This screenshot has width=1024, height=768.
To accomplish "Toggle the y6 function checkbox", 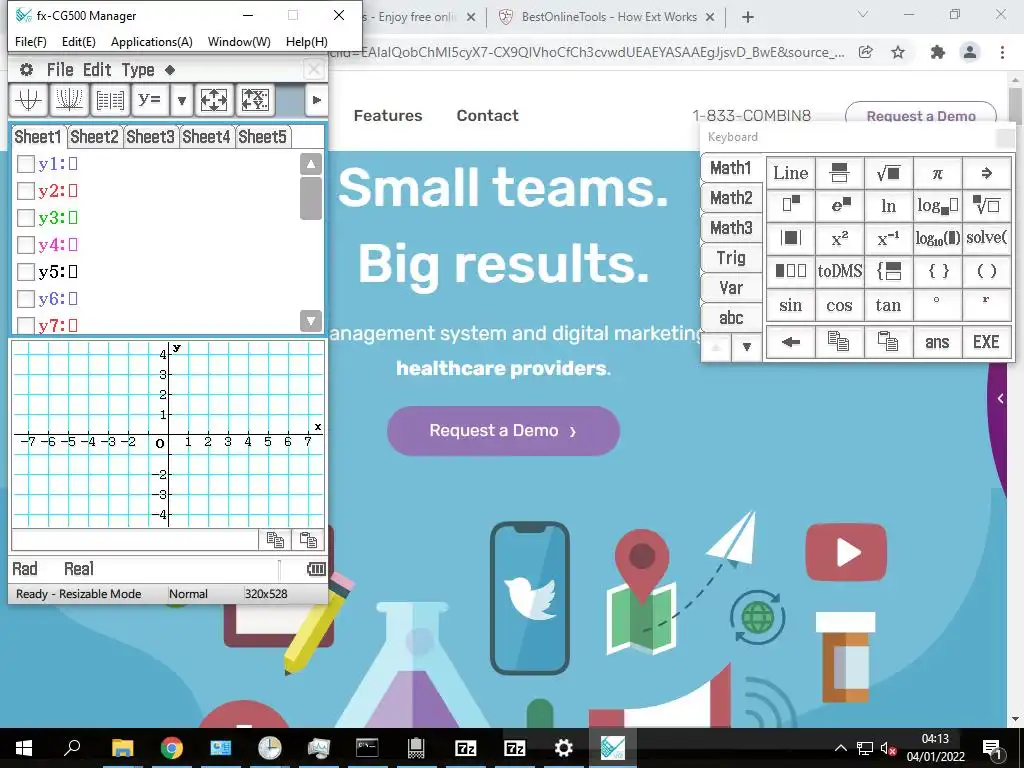I will coord(25,298).
